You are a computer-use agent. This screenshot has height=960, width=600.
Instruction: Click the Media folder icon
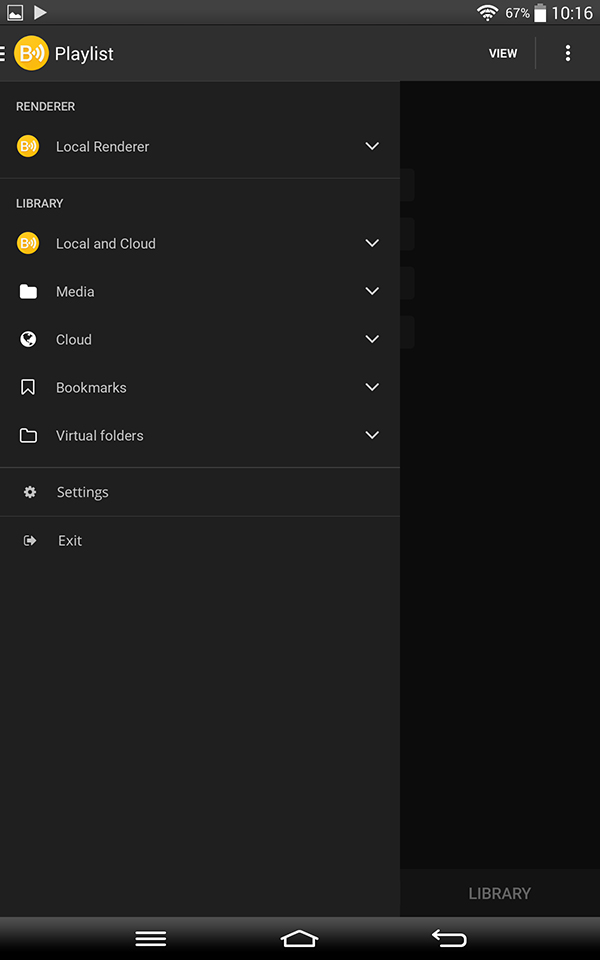click(28, 291)
